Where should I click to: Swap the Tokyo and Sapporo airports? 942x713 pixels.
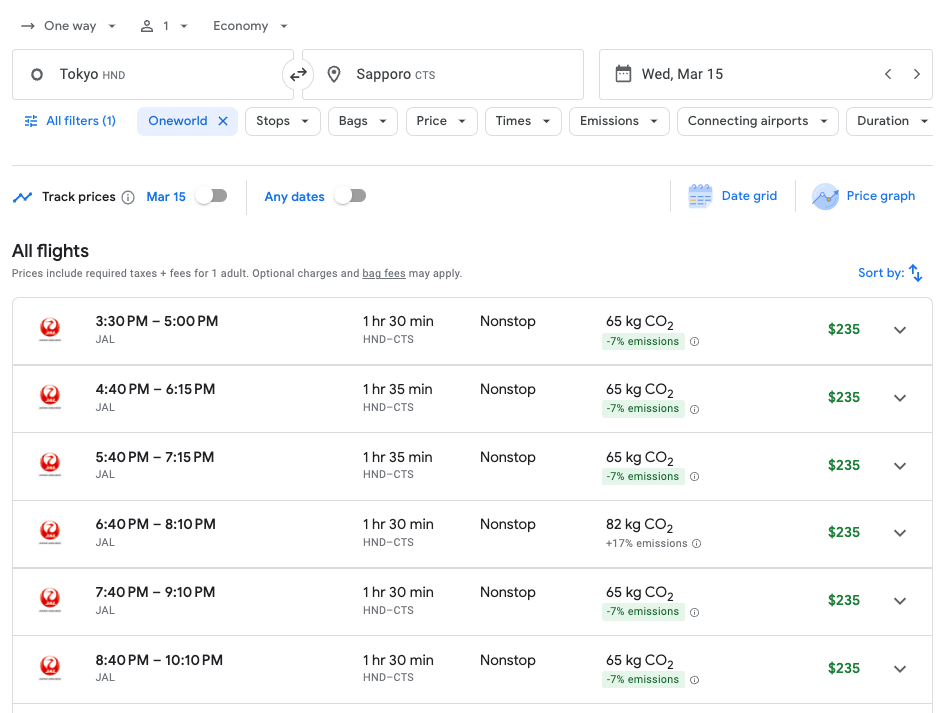[297, 74]
